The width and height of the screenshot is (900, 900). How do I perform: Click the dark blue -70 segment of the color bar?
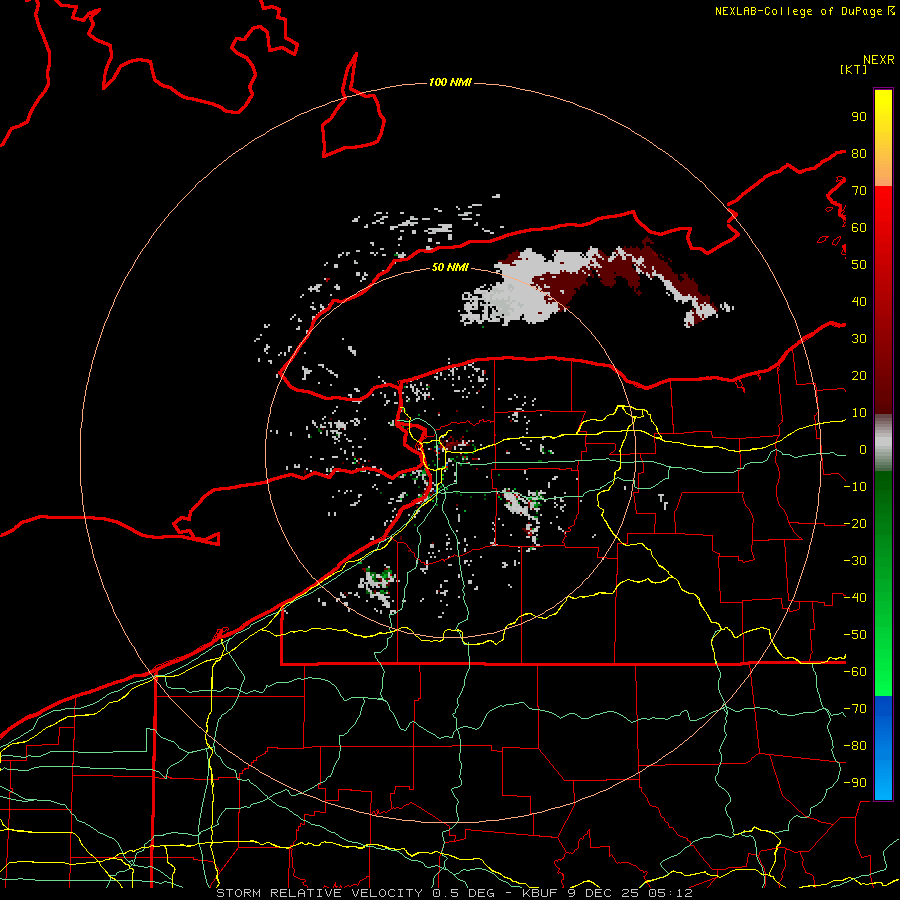click(883, 709)
